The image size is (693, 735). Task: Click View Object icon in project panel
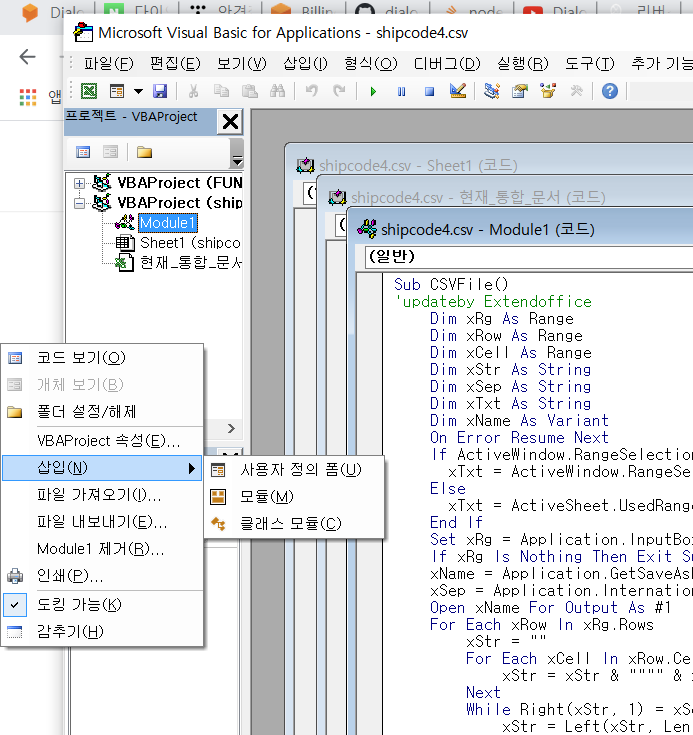[x=111, y=152]
